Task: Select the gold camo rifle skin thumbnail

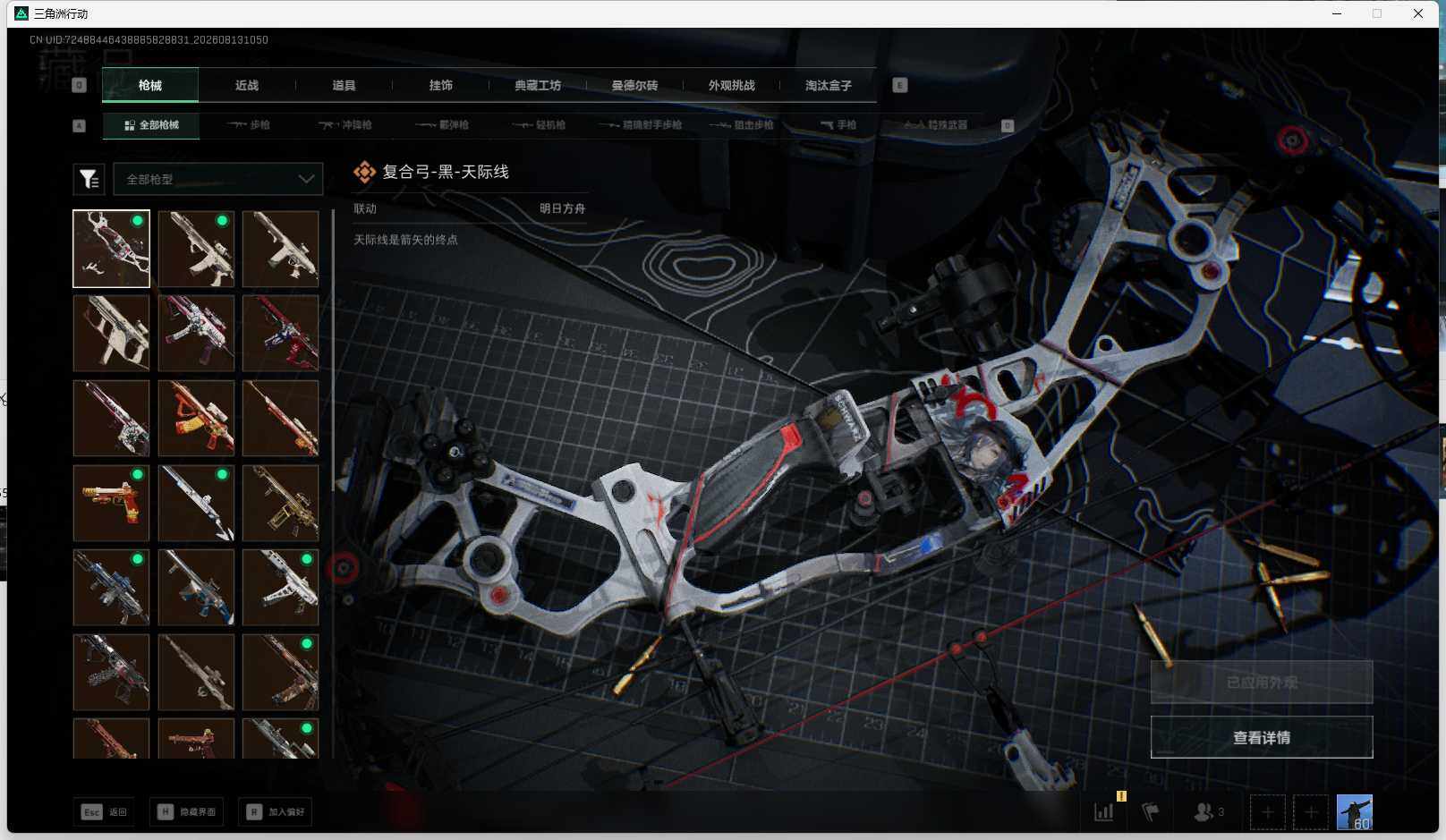Action: tap(280, 503)
